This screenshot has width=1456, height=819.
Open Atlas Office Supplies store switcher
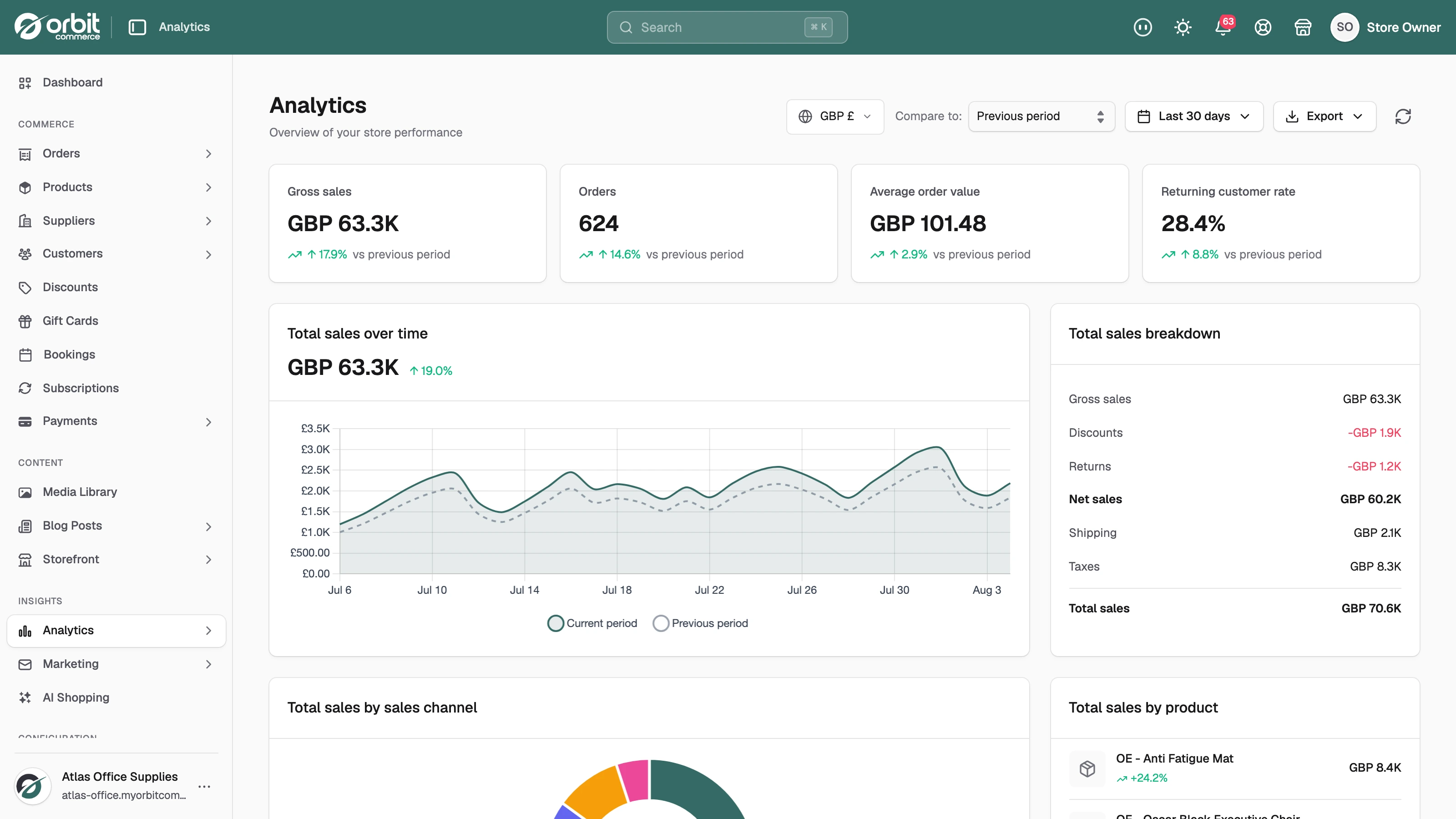[x=116, y=786]
